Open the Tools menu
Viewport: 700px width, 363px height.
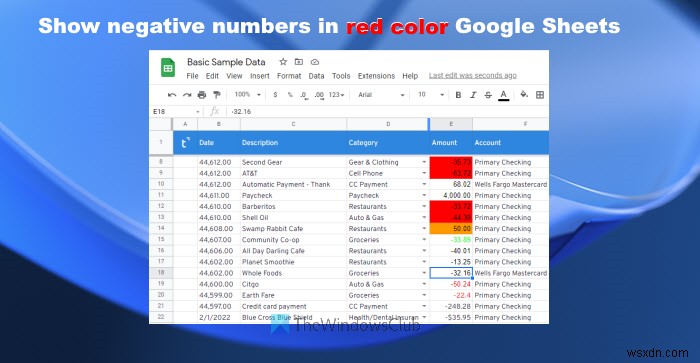coord(341,76)
